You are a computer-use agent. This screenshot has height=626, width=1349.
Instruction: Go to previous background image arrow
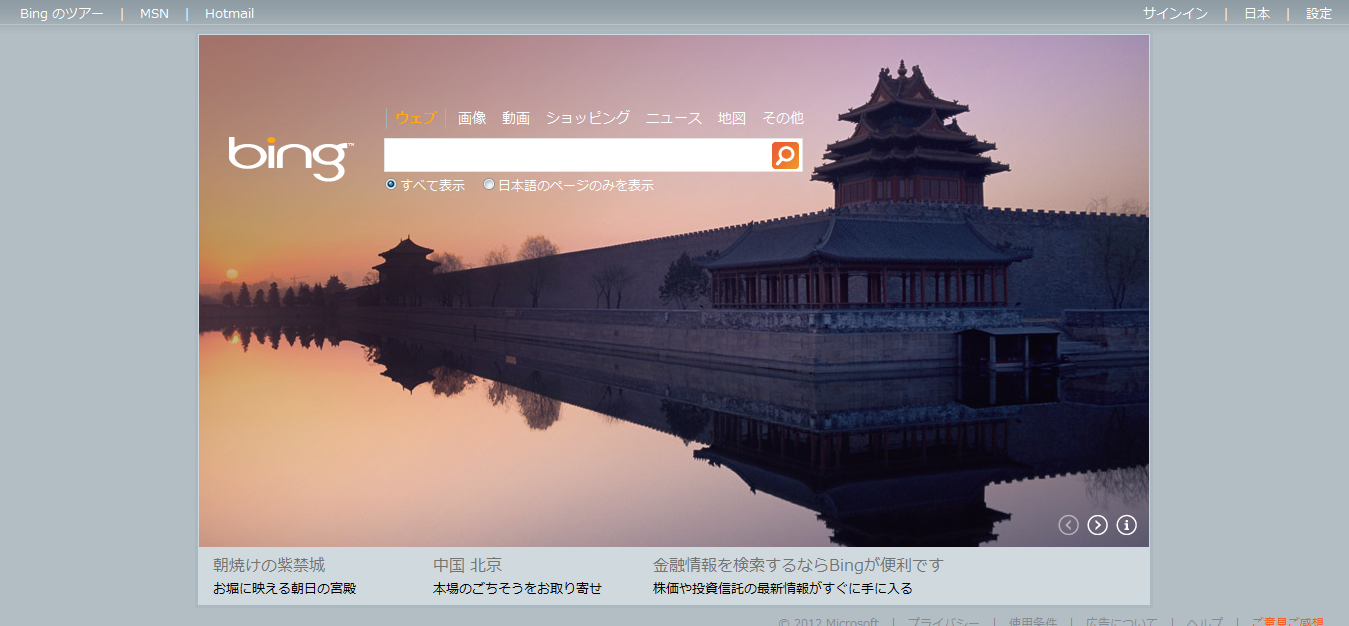1068,525
